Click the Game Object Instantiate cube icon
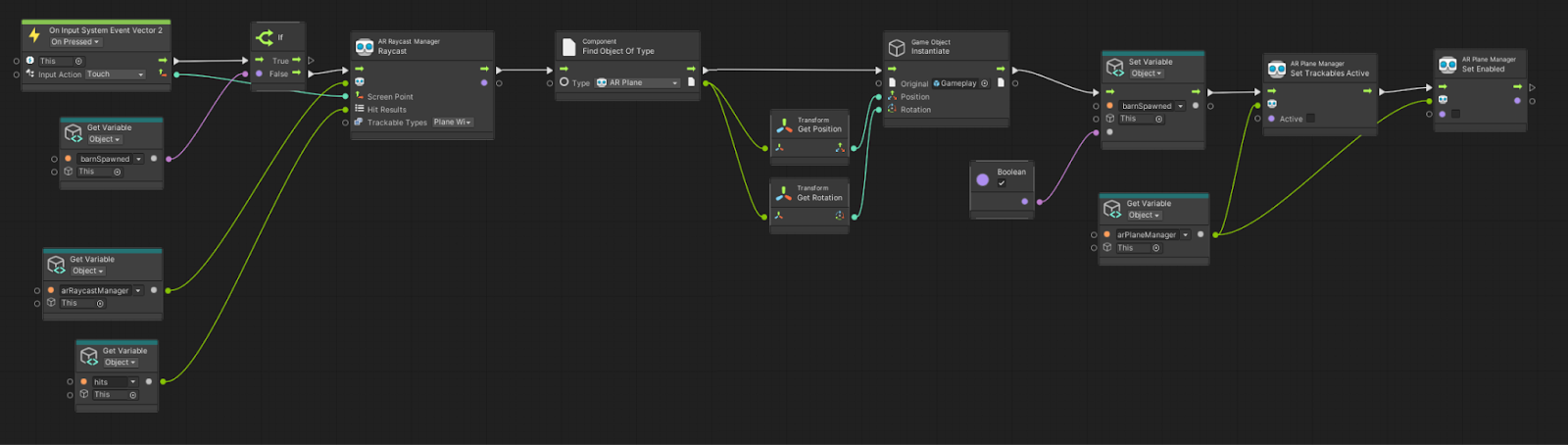 (896, 47)
